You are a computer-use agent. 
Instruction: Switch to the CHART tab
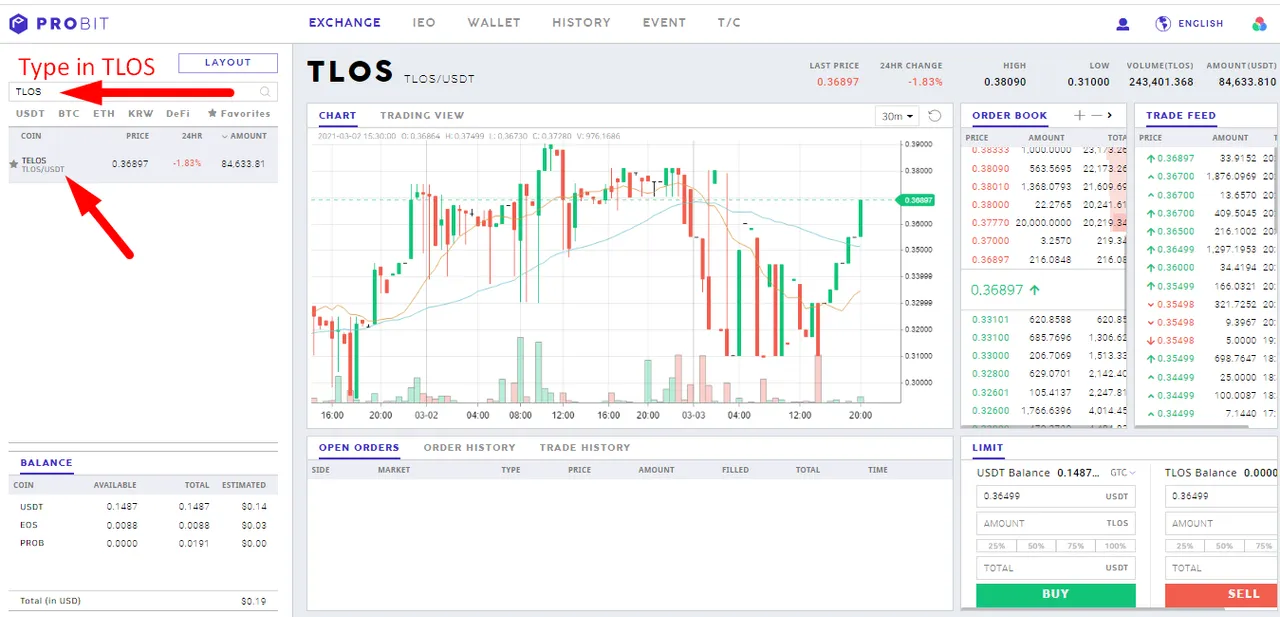[338, 116]
